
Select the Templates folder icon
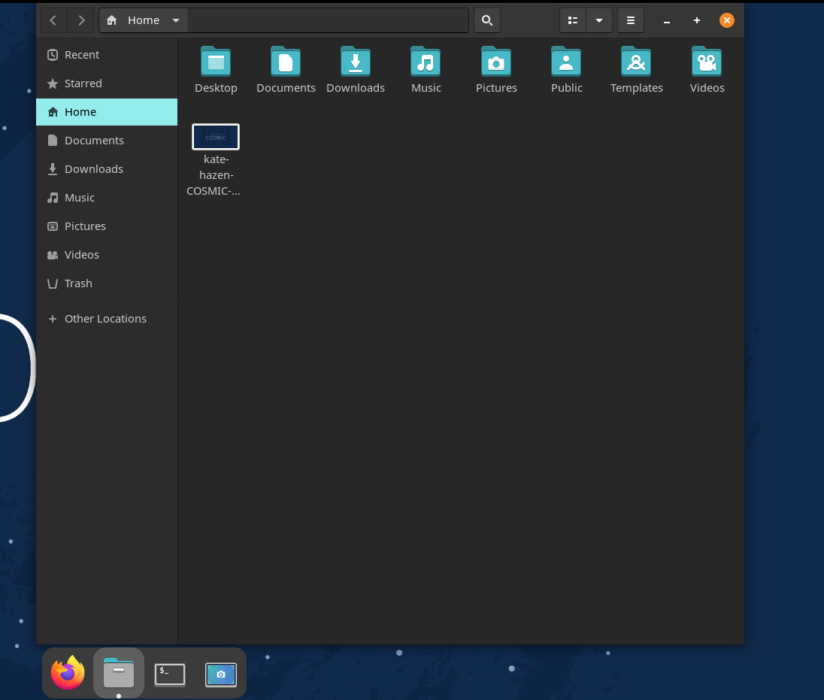636,62
